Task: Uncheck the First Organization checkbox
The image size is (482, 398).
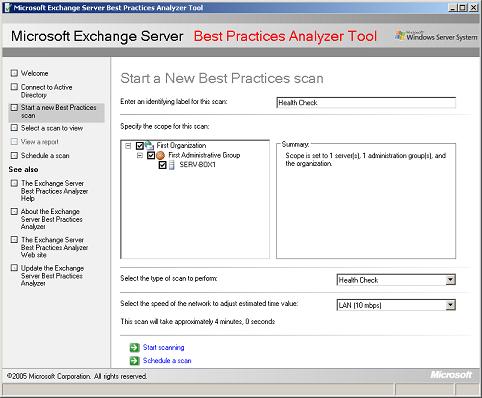Action: (140, 146)
